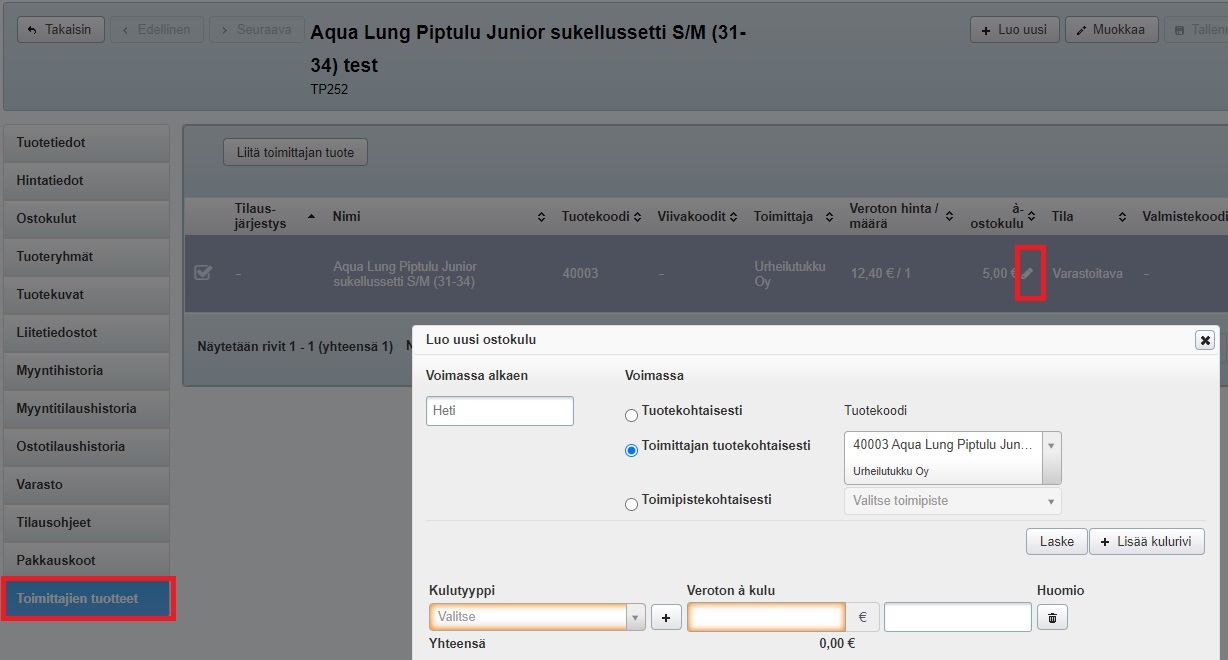Close the Luo uusi ostokulu dialog
Image resolution: width=1228 pixels, height=660 pixels.
tap(1205, 340)
